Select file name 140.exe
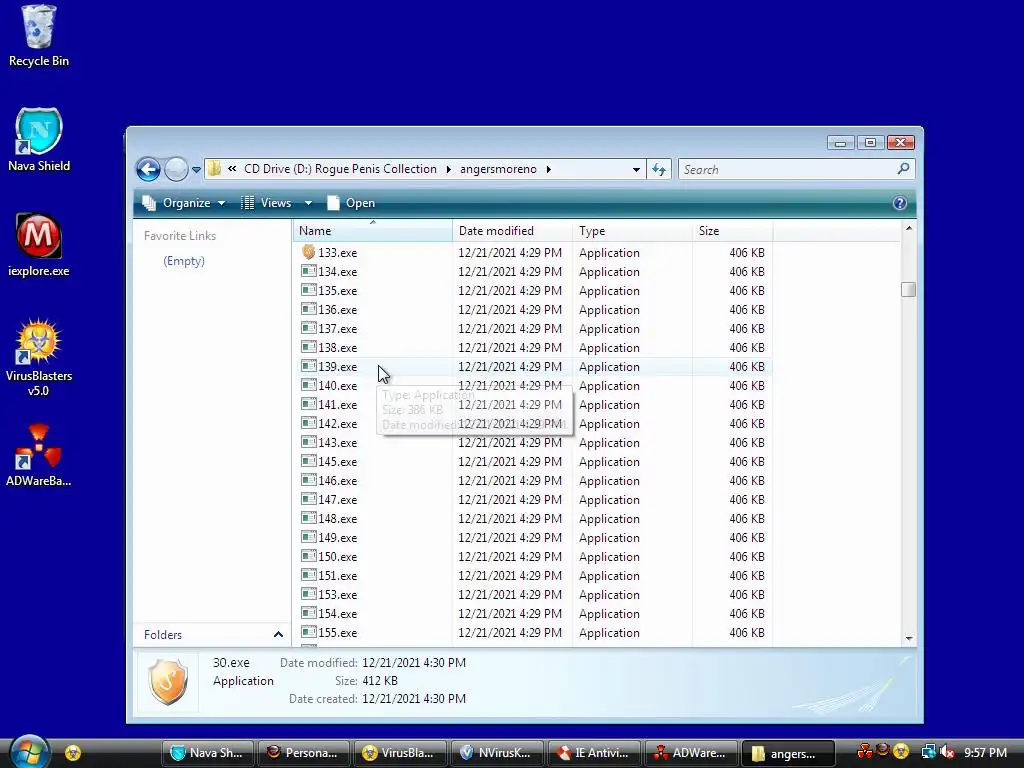This screenshot has height=768, width=1024. click(x=338, y=385)
